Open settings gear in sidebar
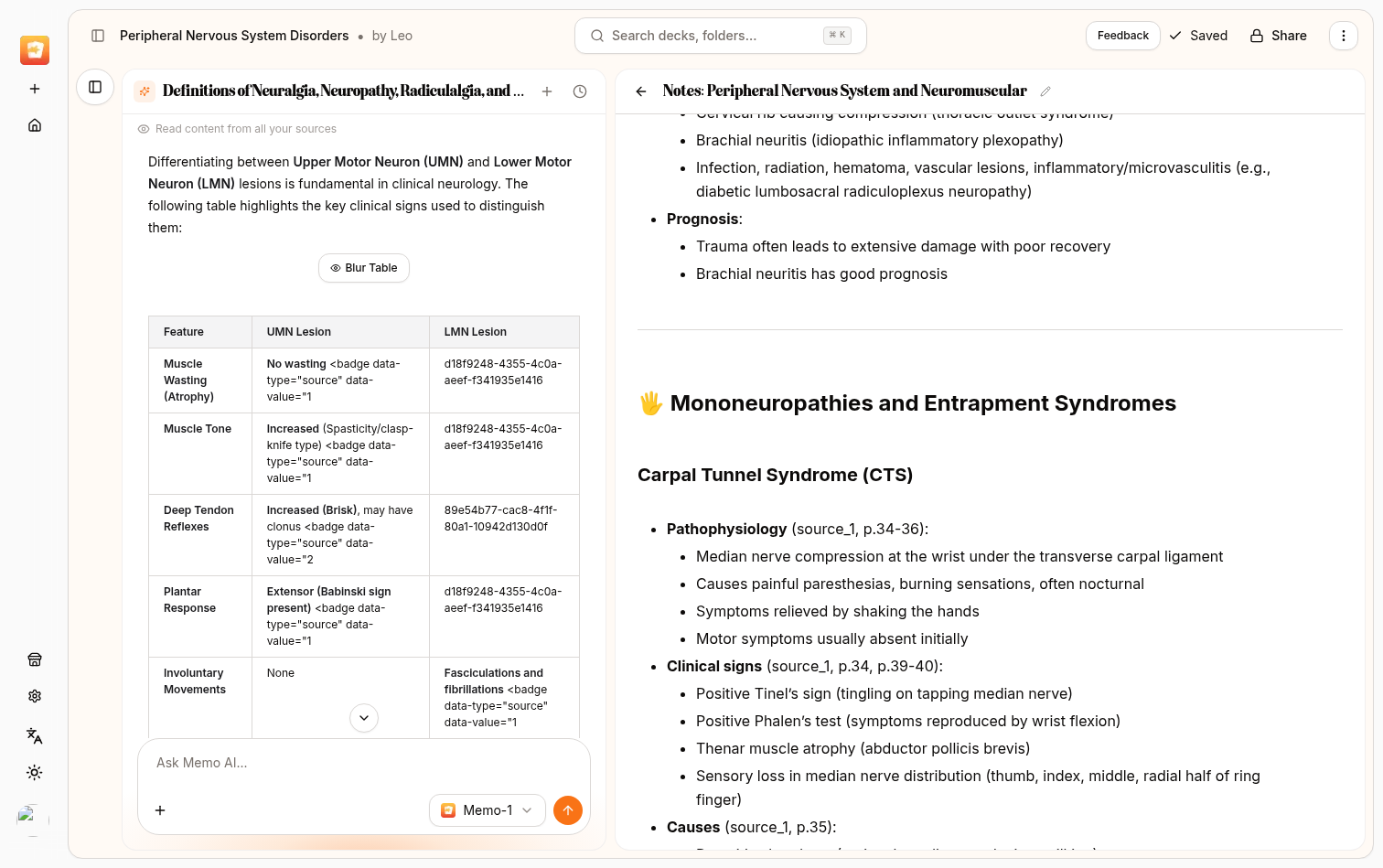The height and width of the screenshot is (868, 1383). (x=35, y=696)
